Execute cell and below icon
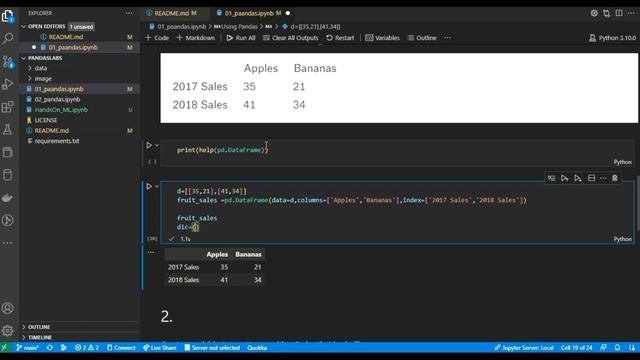This screenshot has height=360, width=640. click(x=578, y=178)
